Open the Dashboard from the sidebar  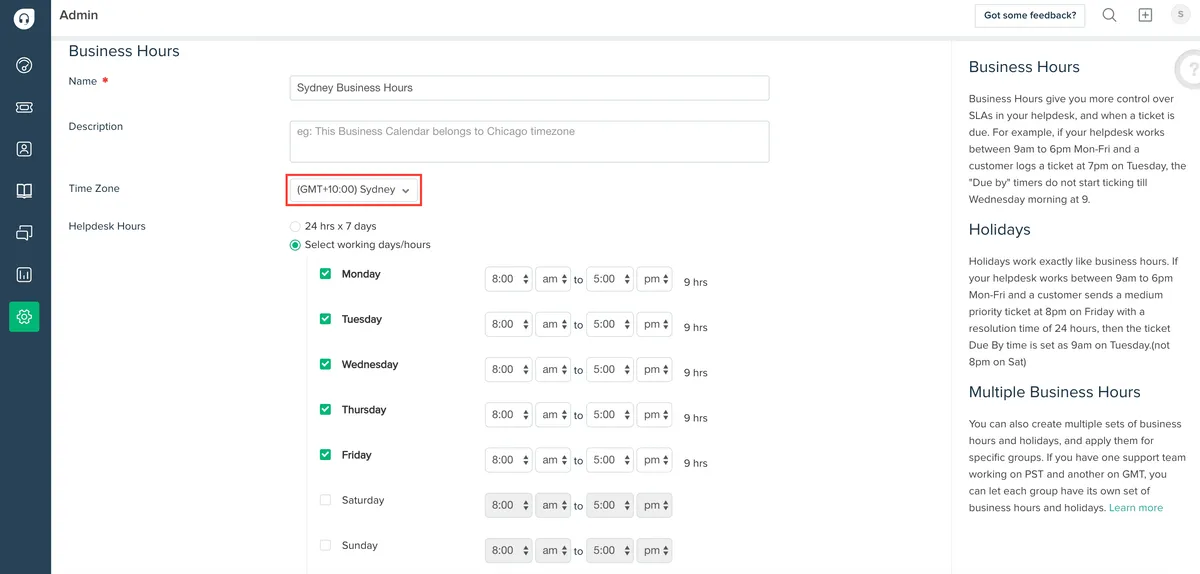(x=25, y=65)
